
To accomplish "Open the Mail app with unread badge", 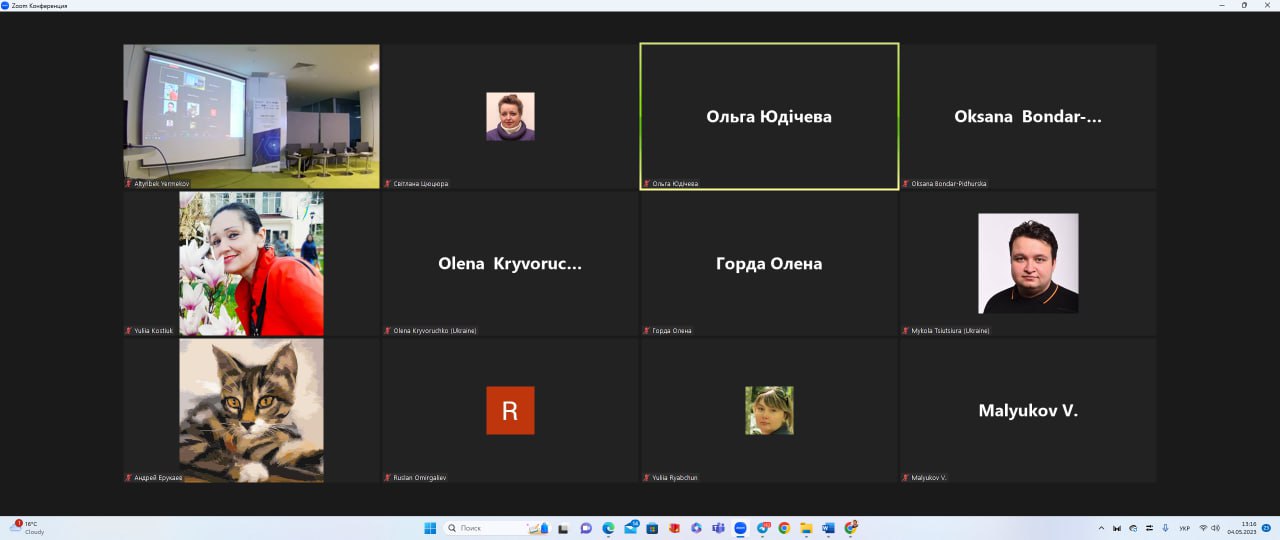I will click(x=630, y=528).
